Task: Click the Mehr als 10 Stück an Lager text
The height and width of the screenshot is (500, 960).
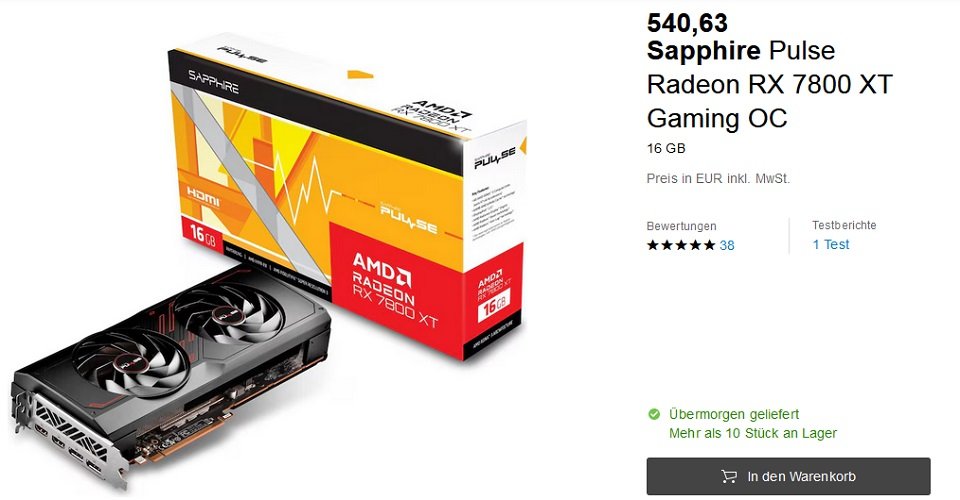Action: coord(752,433)
